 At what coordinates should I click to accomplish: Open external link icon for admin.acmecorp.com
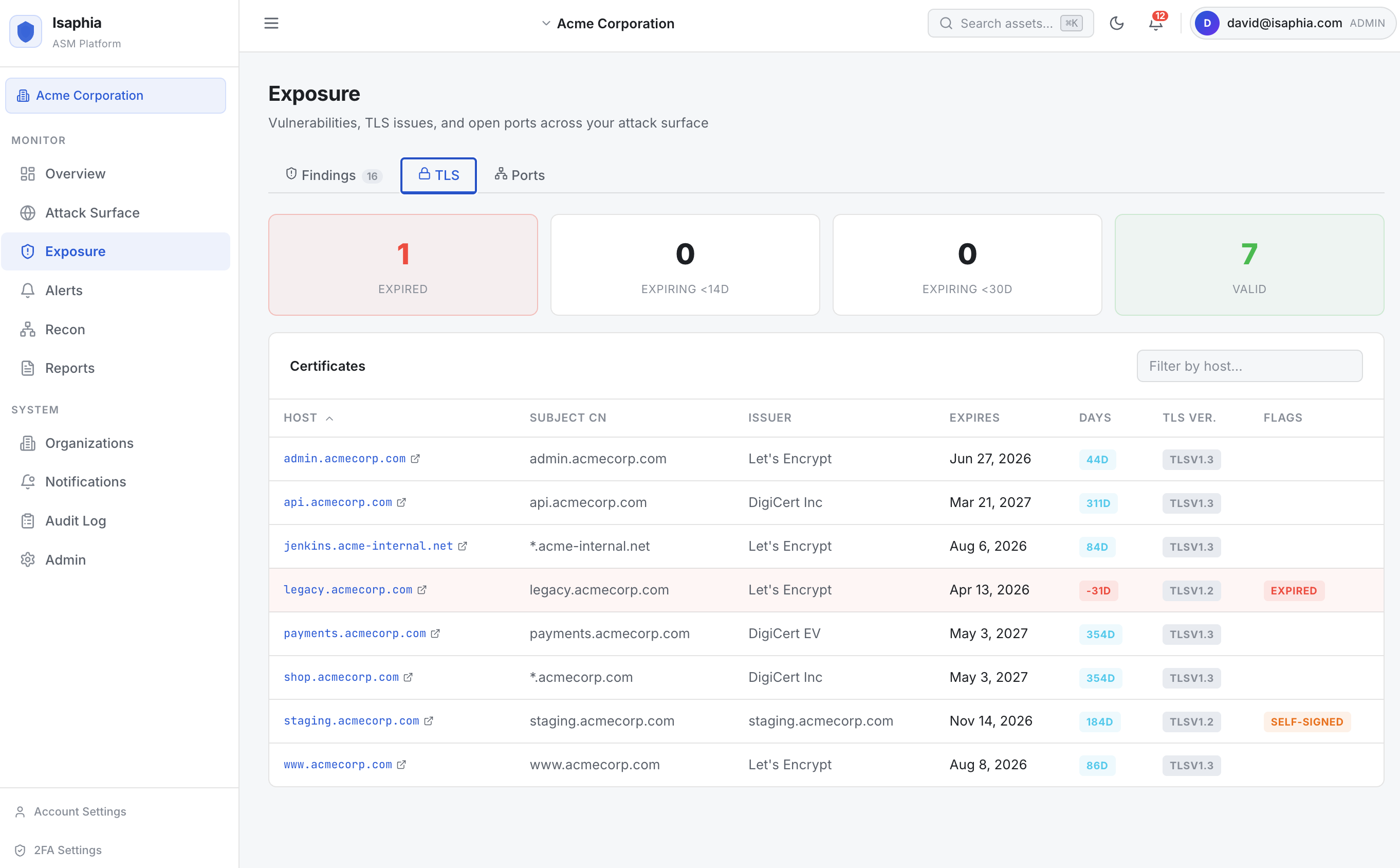(x=415, y=459)
